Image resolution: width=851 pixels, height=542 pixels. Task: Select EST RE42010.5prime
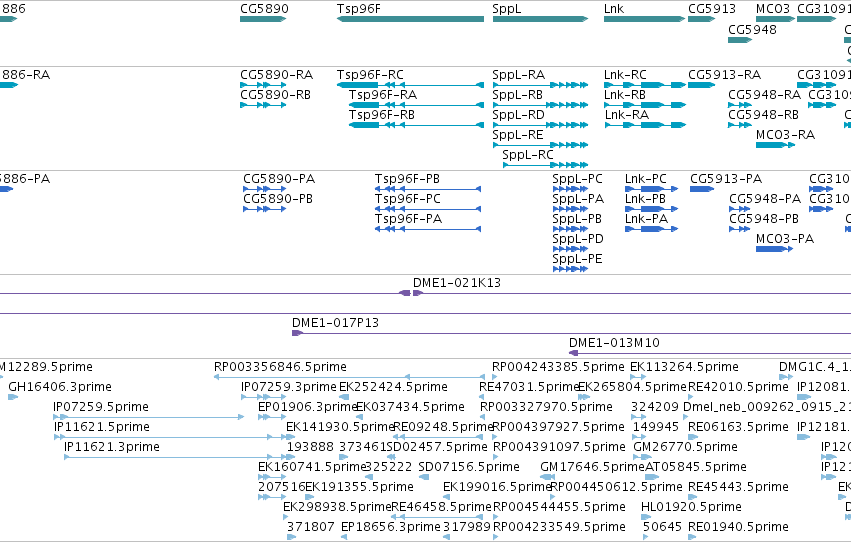[692, 397]
